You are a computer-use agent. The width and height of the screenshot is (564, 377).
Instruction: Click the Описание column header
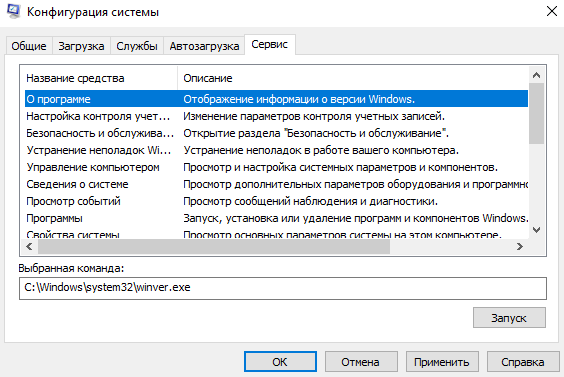coord(352,78)
